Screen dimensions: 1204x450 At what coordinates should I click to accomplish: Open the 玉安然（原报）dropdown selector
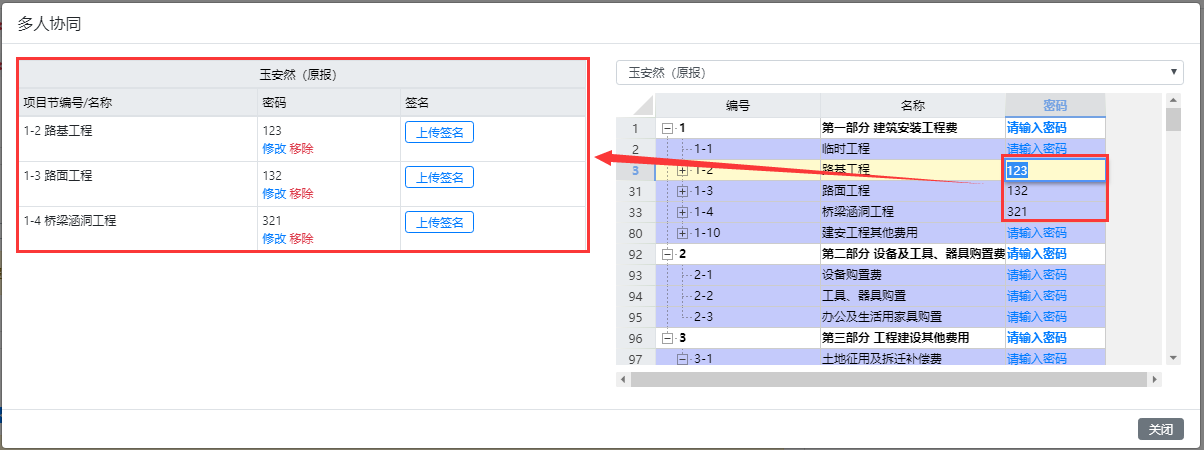[900, 72]
